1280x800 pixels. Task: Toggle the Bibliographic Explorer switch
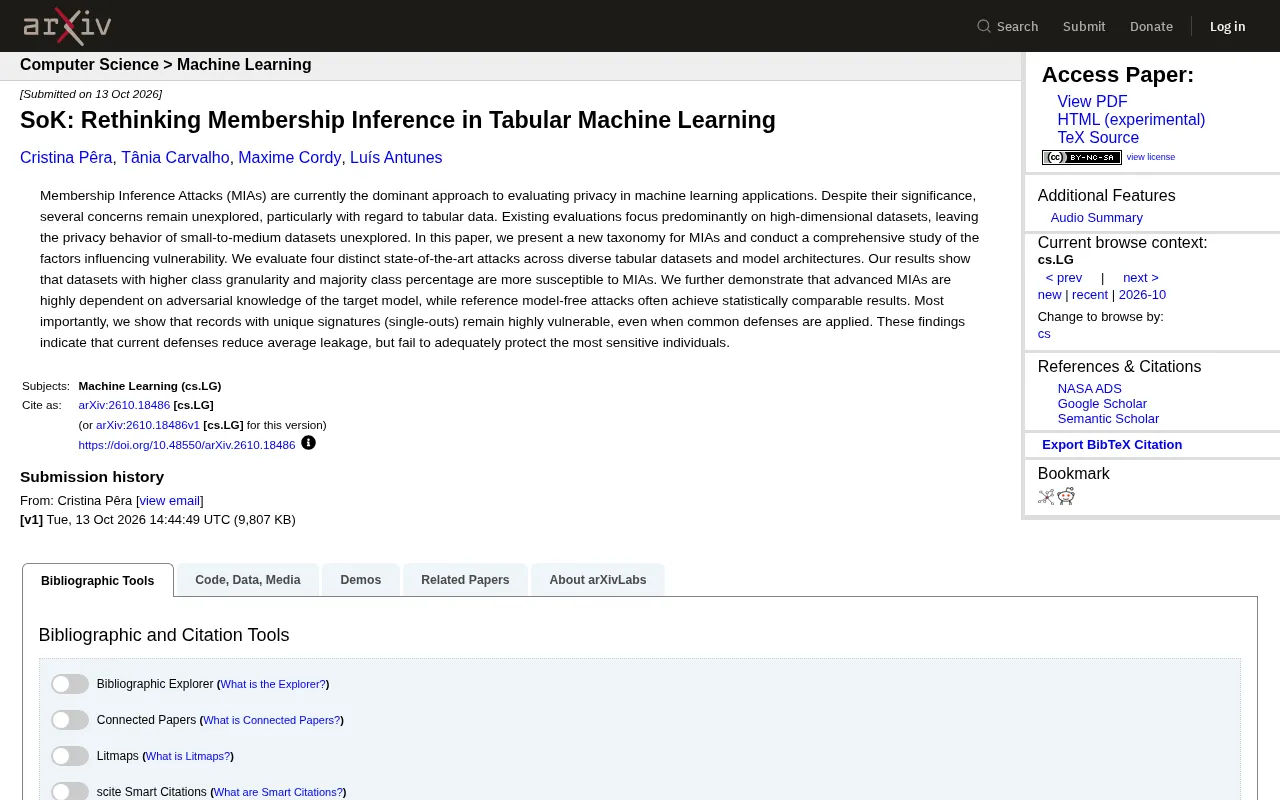[x=70, y=684]
